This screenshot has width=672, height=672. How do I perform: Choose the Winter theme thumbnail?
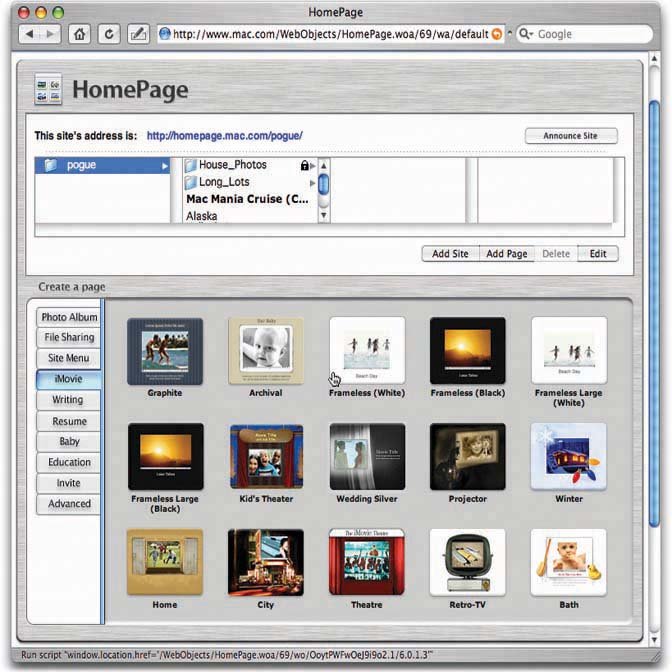click(569, 456)
